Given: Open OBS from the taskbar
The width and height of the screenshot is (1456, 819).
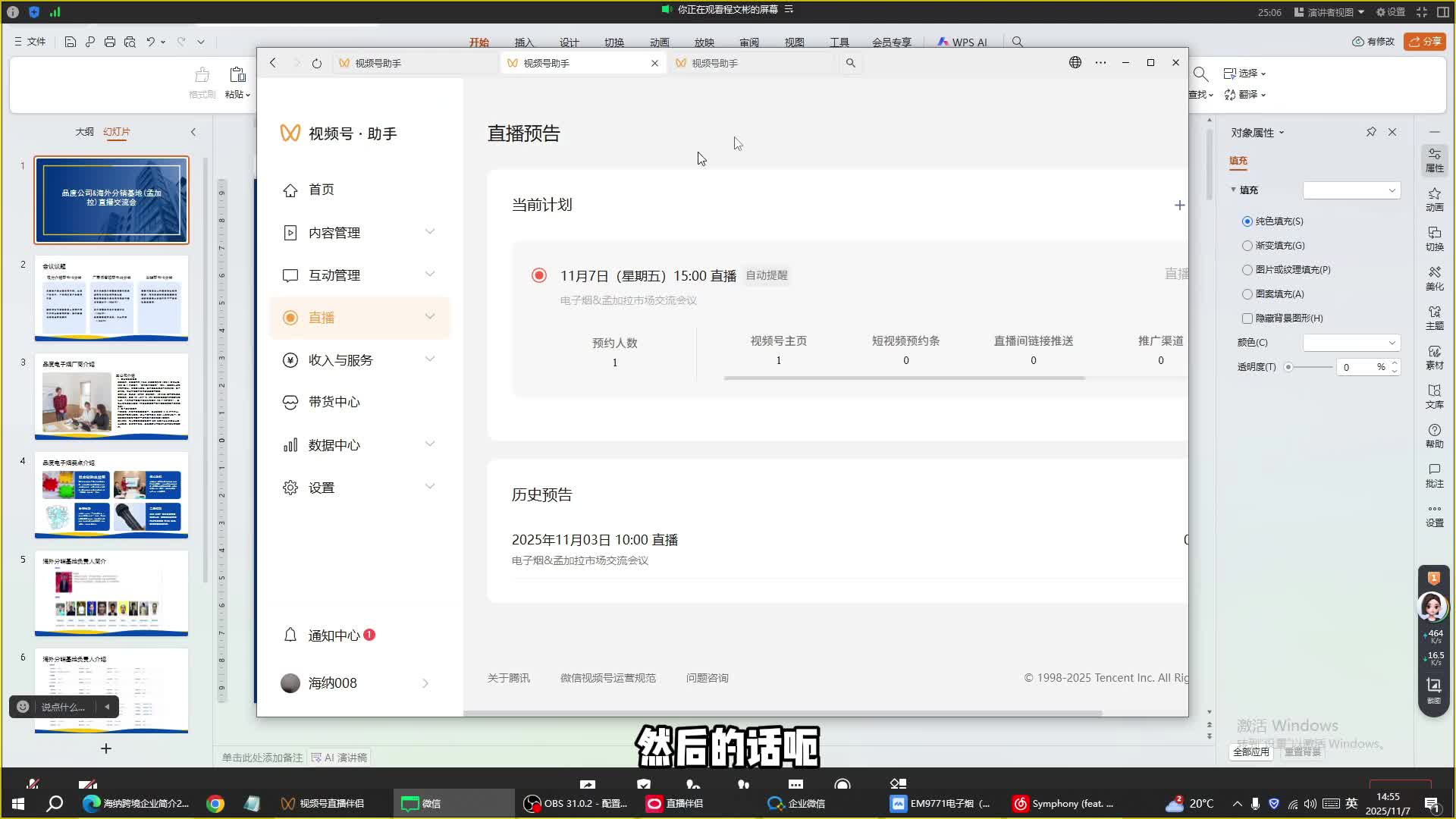Looking at the screenshot, I should point(576,803).
